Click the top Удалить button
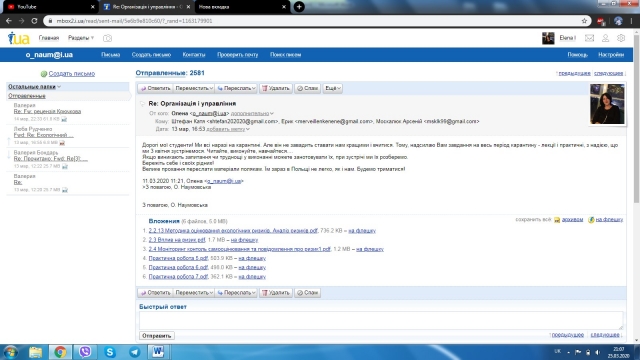640x360 pixels. [276, 88]
